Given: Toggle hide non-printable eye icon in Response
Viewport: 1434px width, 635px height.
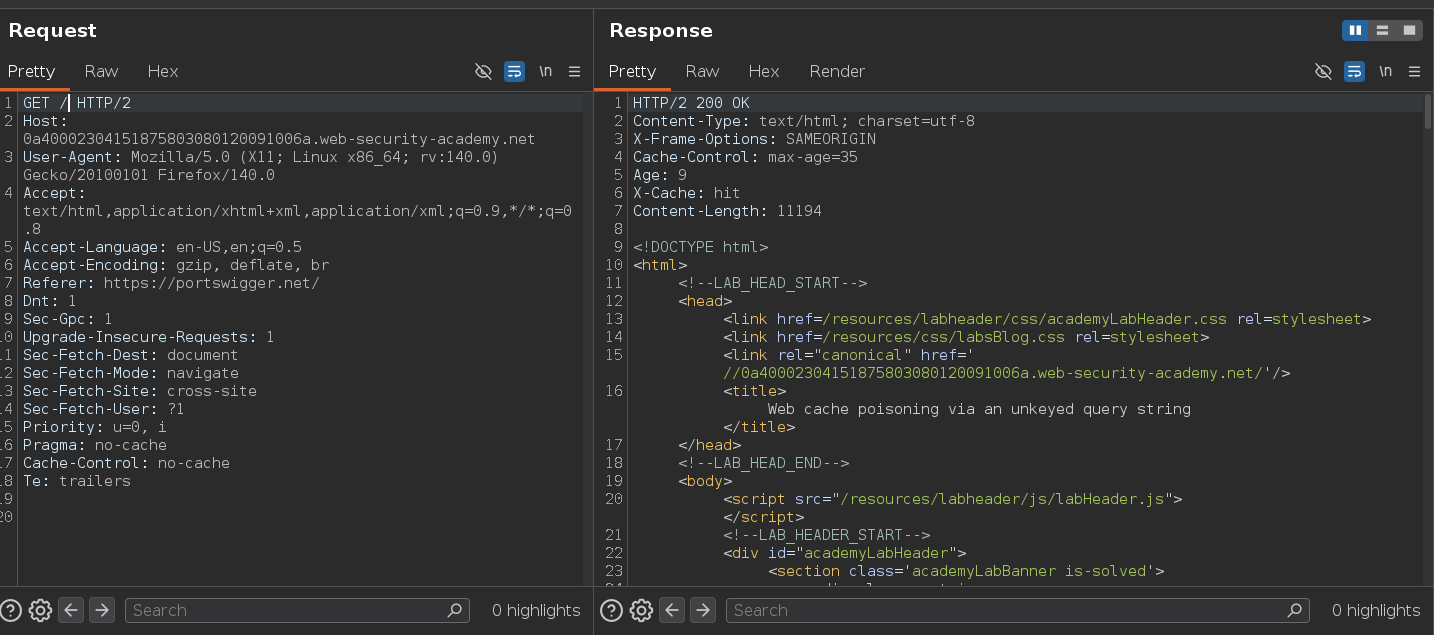Looking at the screenshot, I should (1324, 71).
